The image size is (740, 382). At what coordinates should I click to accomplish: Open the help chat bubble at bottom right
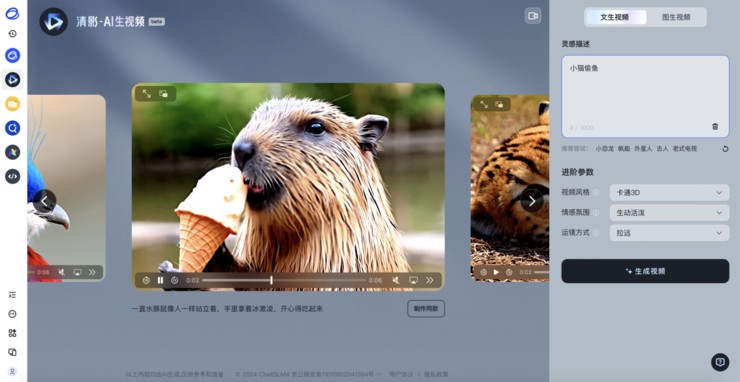coord(720,362)
